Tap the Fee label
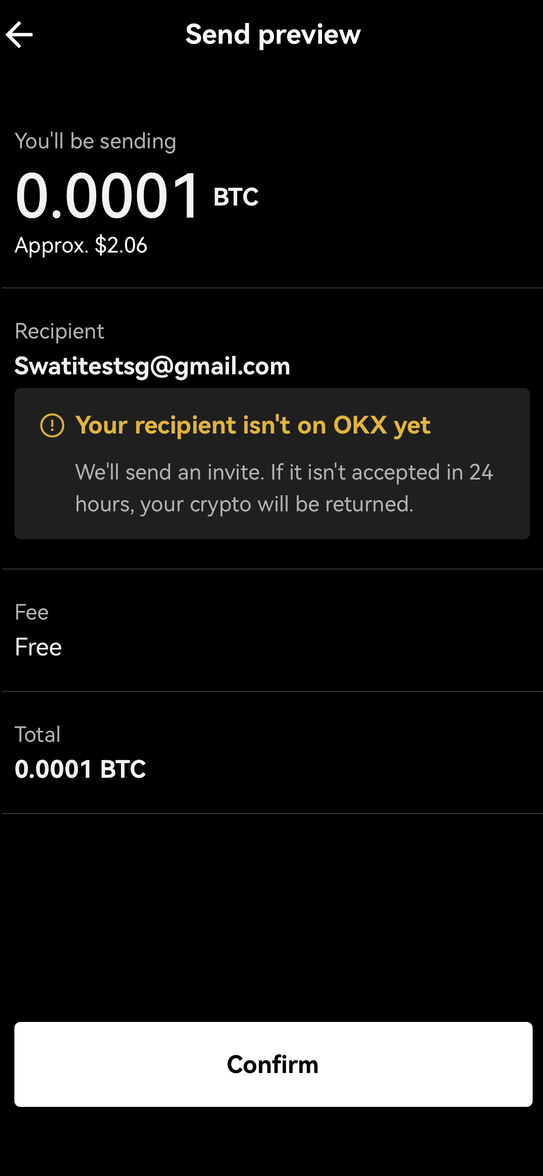The height and width of the screenshot is (1176, 543). pos(32,612)
